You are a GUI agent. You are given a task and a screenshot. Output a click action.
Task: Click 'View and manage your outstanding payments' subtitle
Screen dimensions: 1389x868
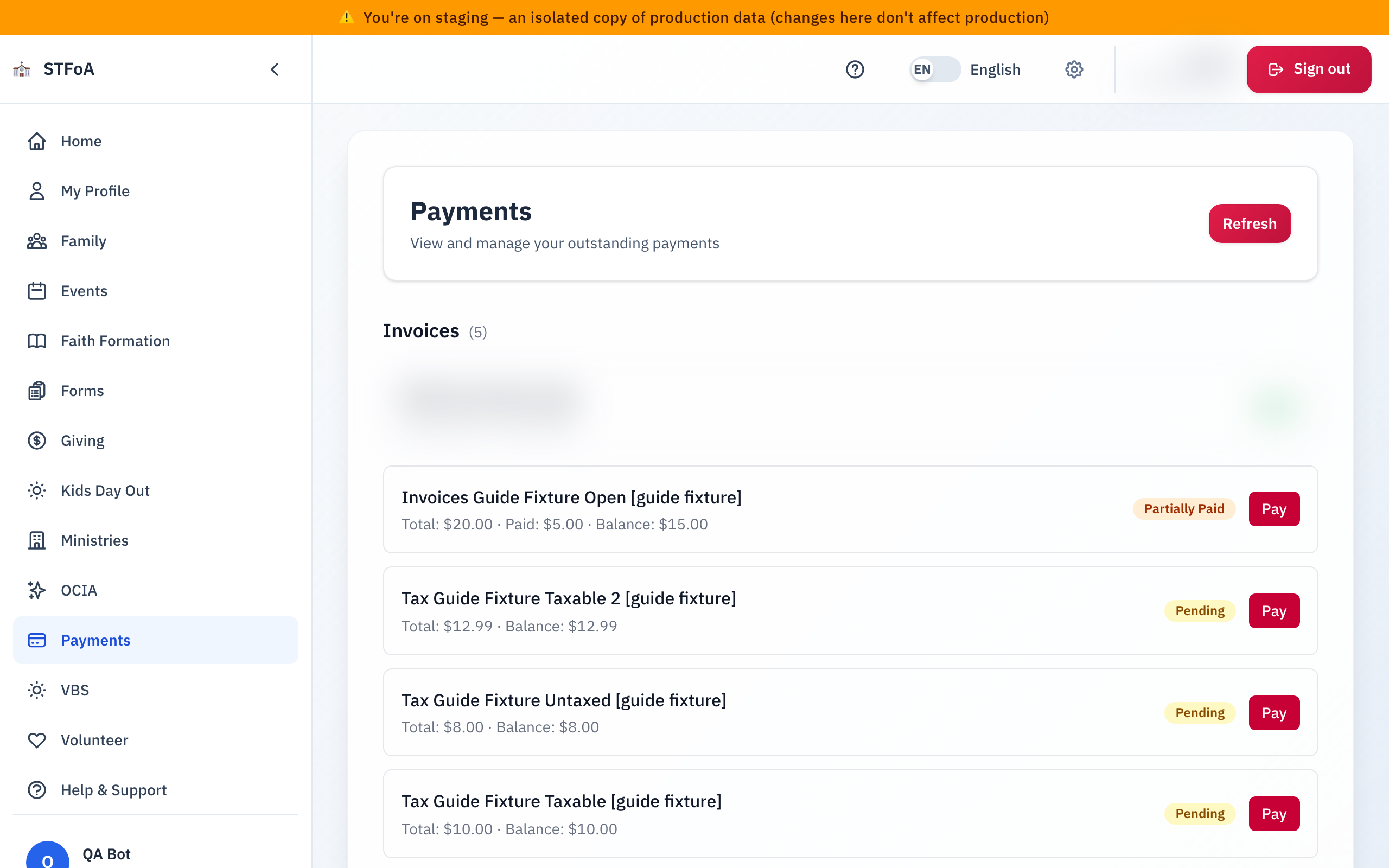point(564,244)
